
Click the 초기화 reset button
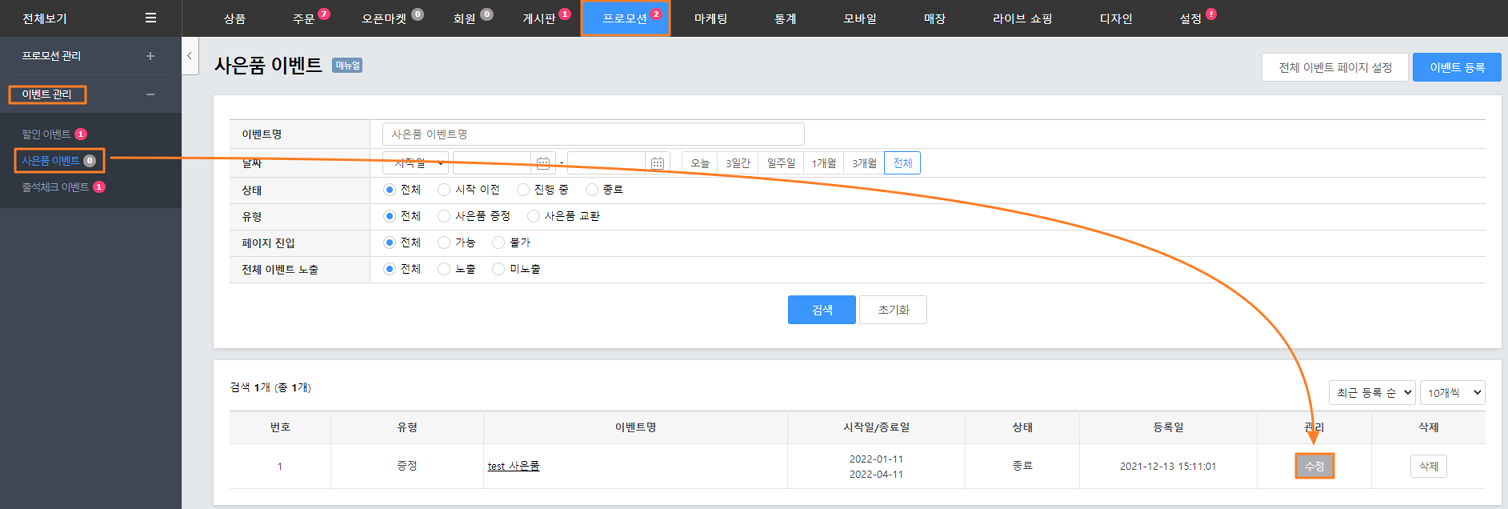[x=893, y=310]
